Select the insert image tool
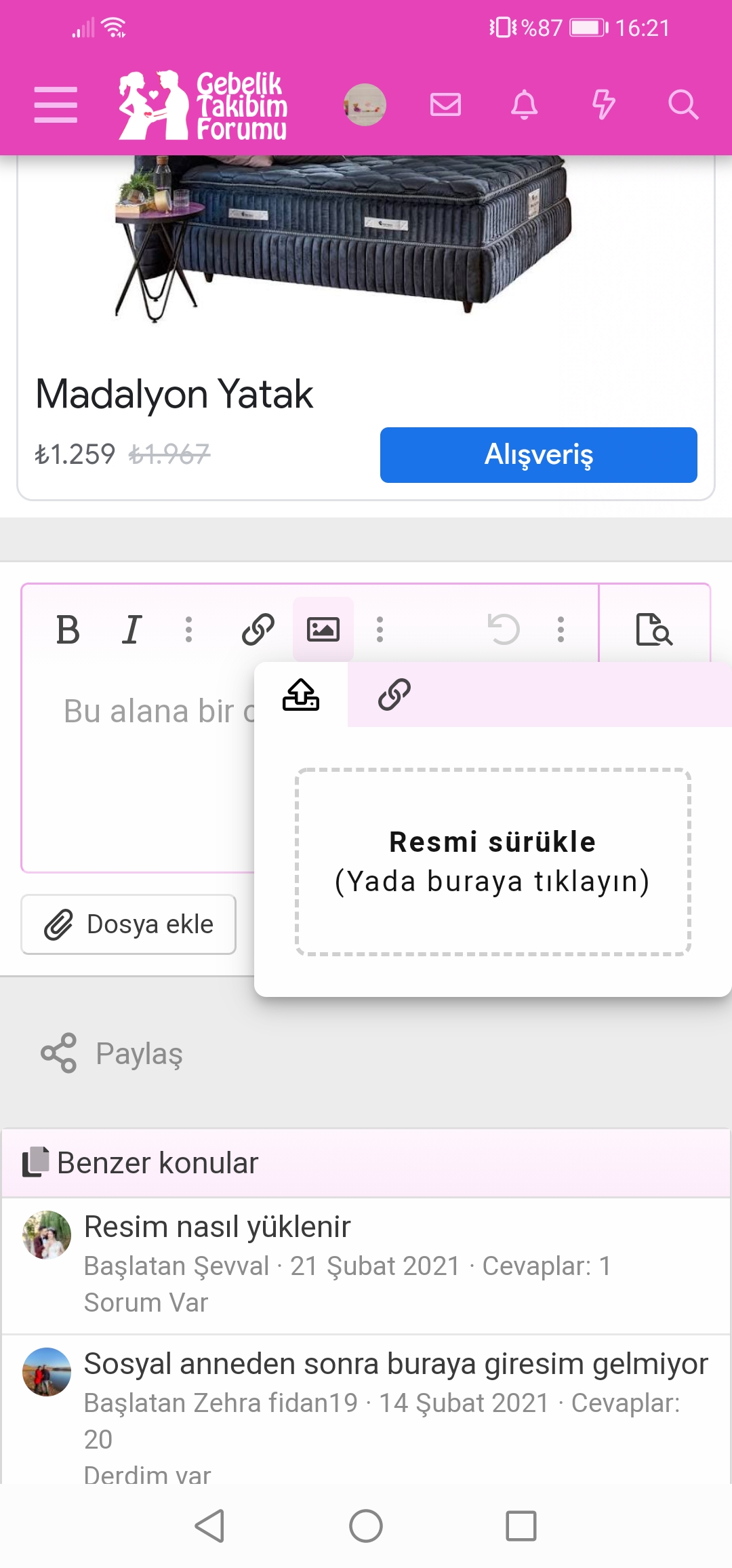Screen dimensions: 732x1568 (x=324, y=629)
